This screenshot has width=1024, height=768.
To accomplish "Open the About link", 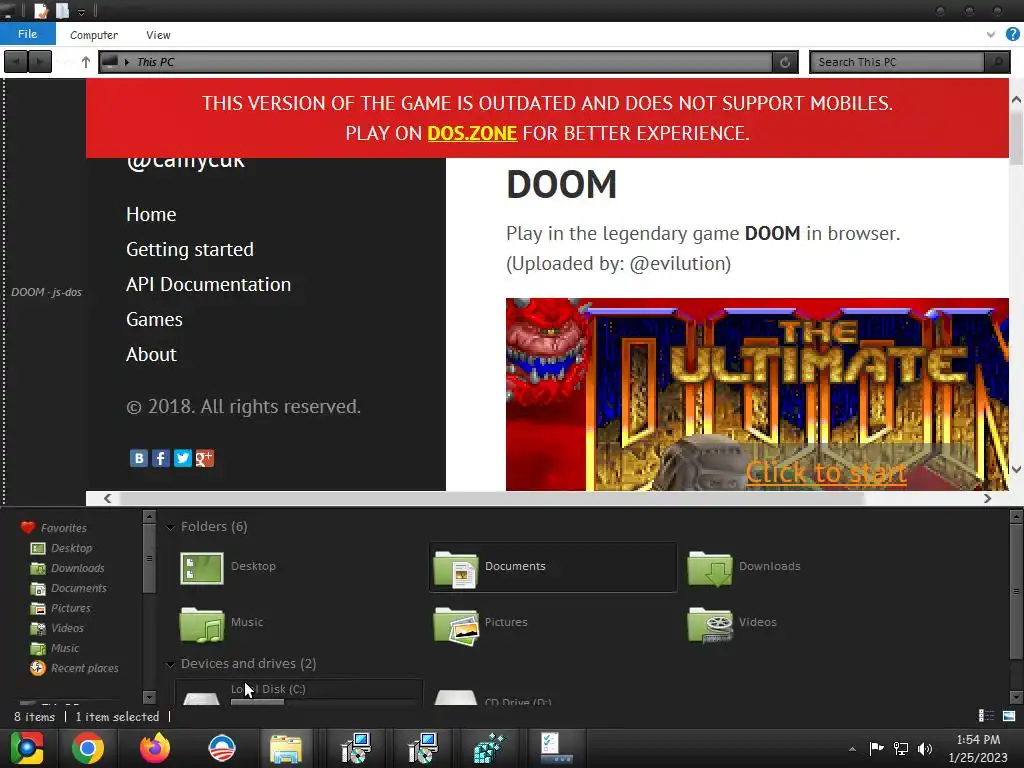I will point(151,354).
